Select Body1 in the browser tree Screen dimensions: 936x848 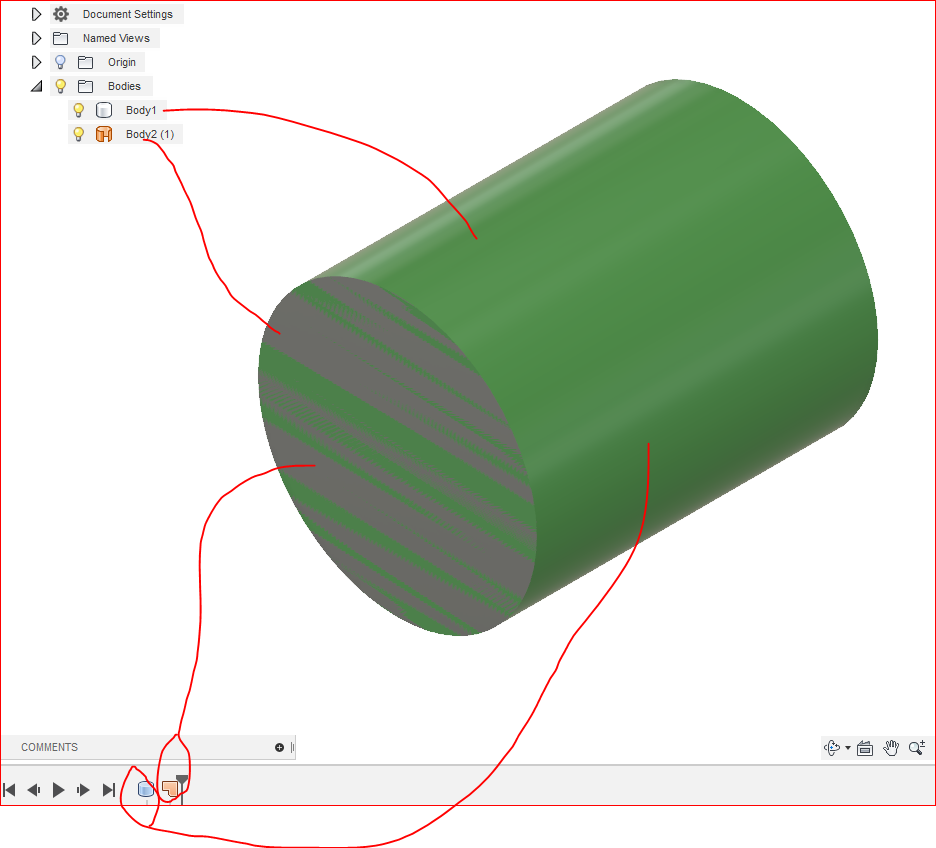coord(141,110)
